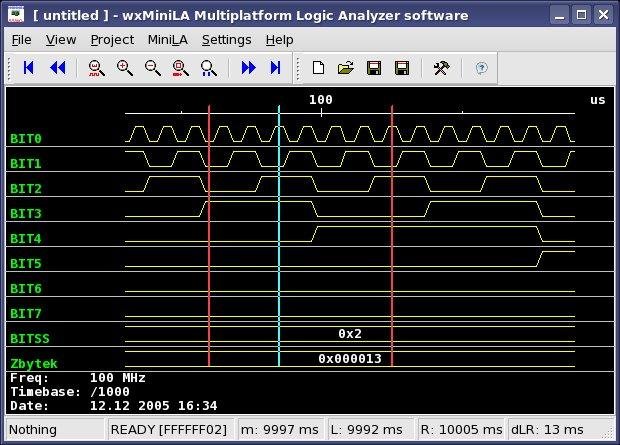620x445 pixels.
Task: Minimize the wxMiniLA window
Action: coord(560,15)
